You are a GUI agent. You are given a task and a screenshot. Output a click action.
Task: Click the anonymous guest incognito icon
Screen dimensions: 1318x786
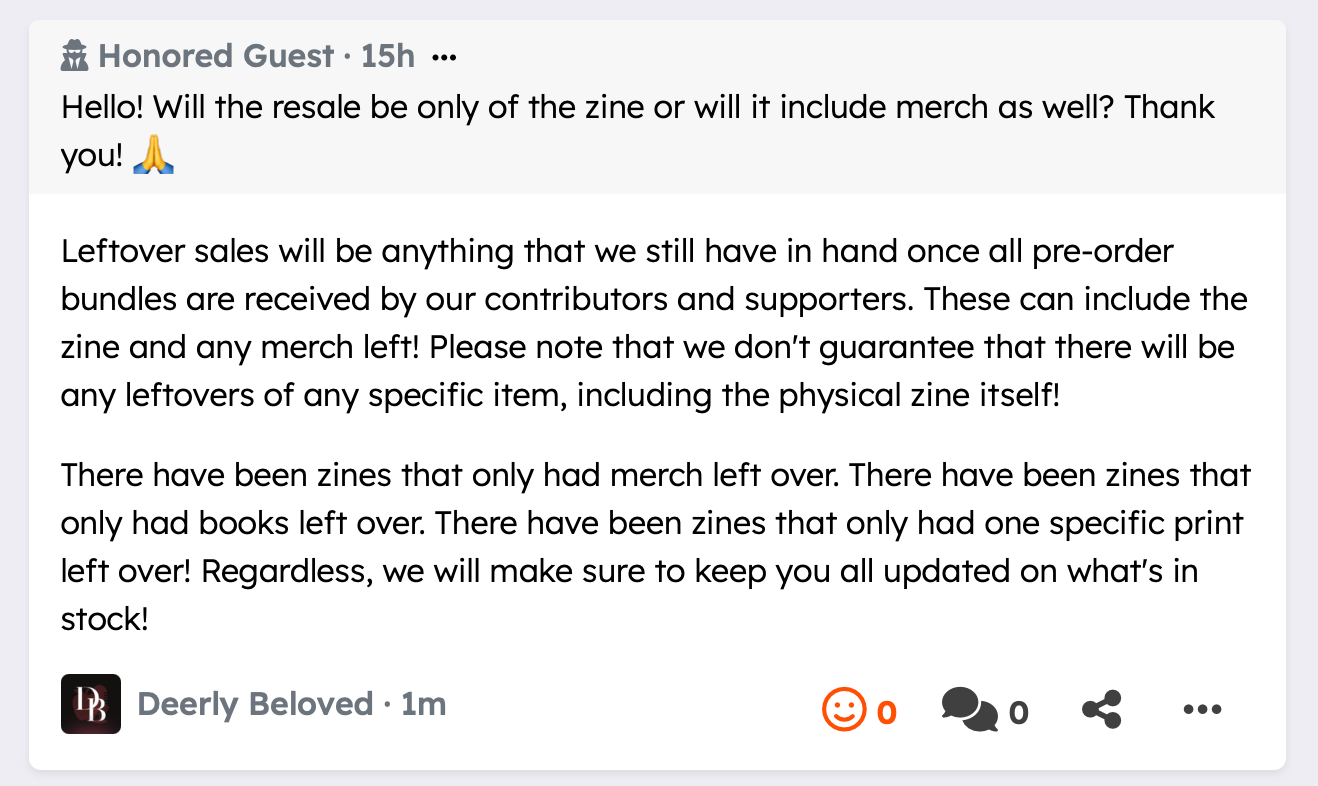click(76, 57)
